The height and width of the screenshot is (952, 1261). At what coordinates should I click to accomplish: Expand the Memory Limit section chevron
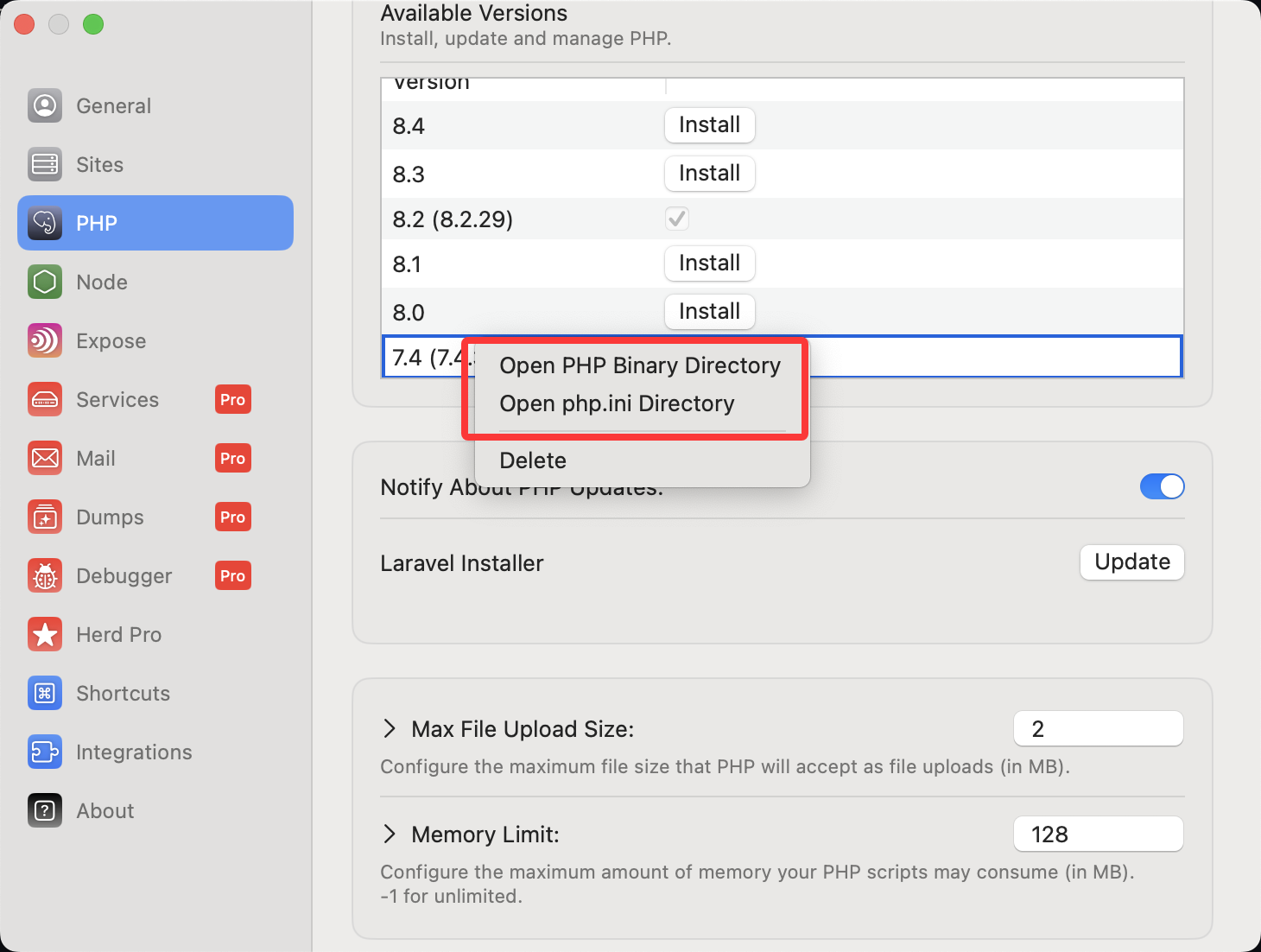coord(390,835)
